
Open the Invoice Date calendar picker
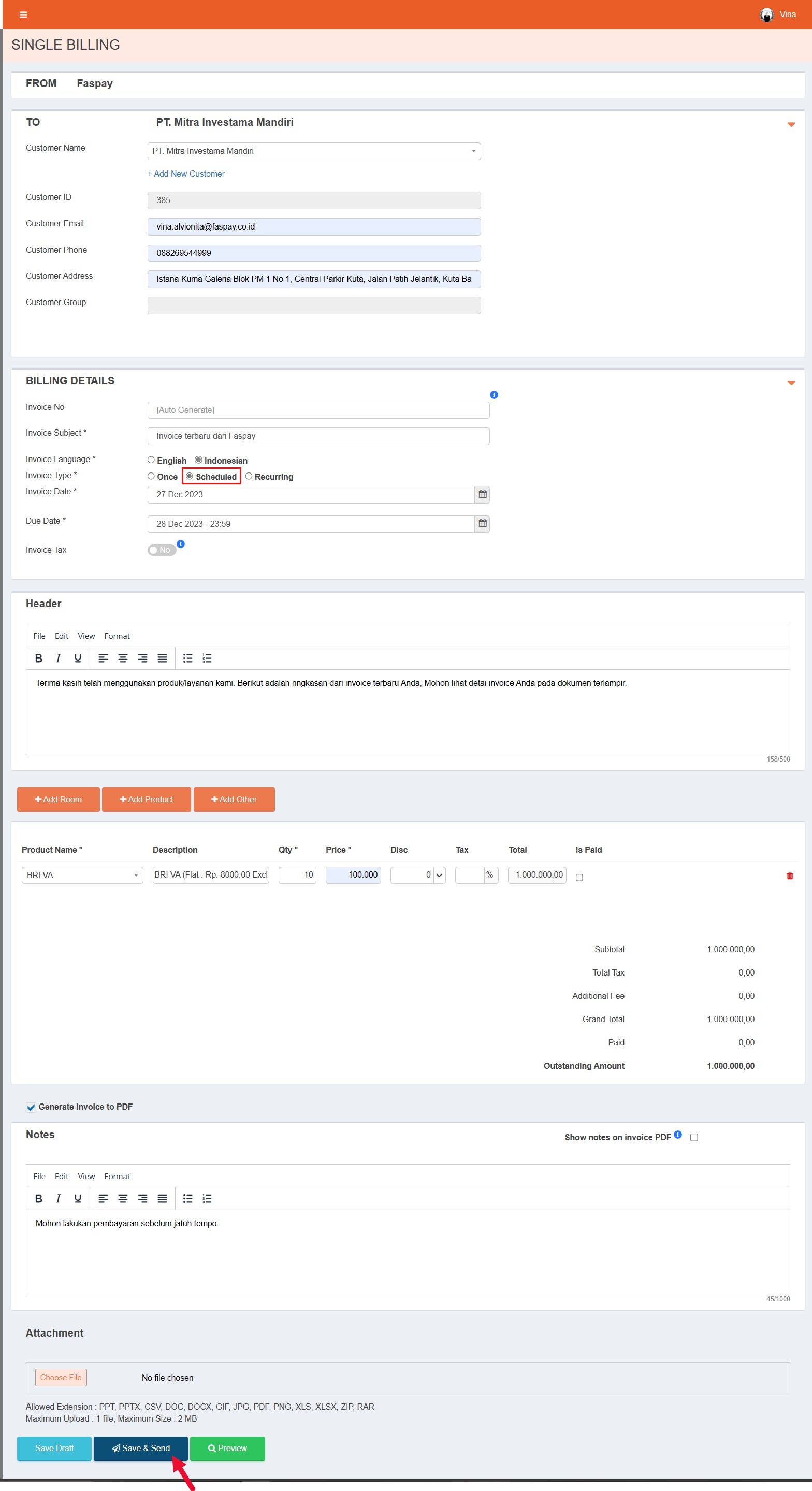click(482, 494)
